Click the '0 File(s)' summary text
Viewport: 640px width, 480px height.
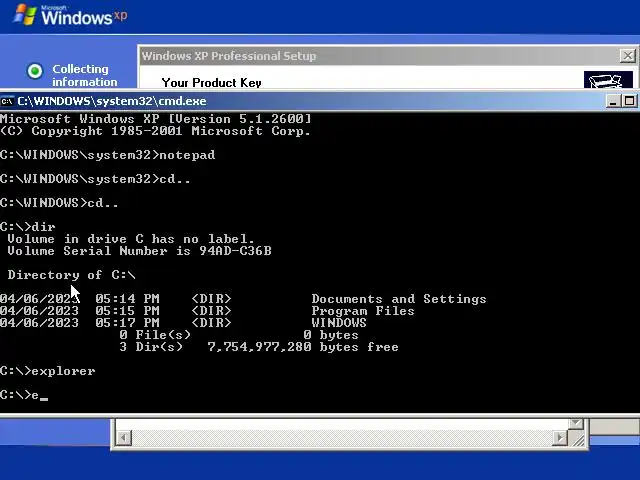(155, 335)
